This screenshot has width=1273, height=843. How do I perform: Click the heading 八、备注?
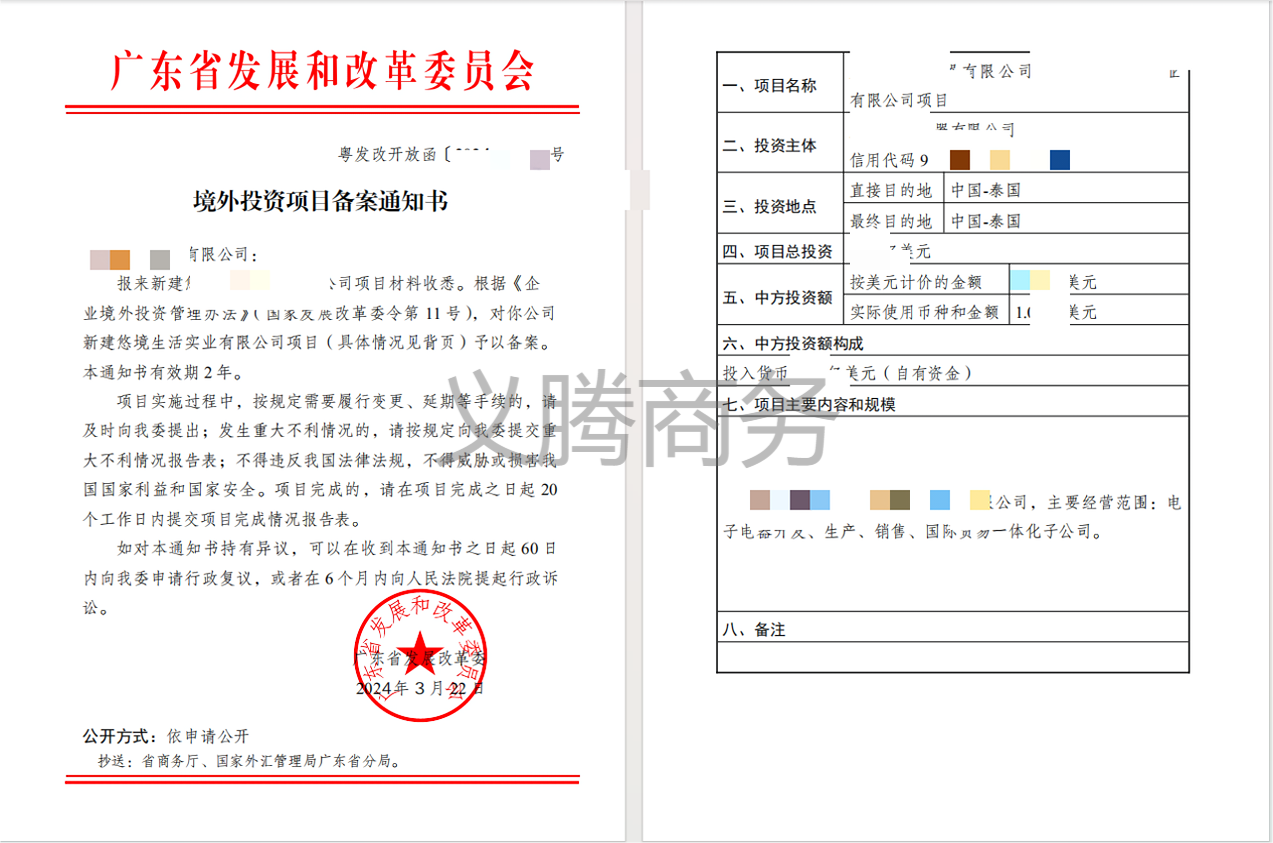754,630
